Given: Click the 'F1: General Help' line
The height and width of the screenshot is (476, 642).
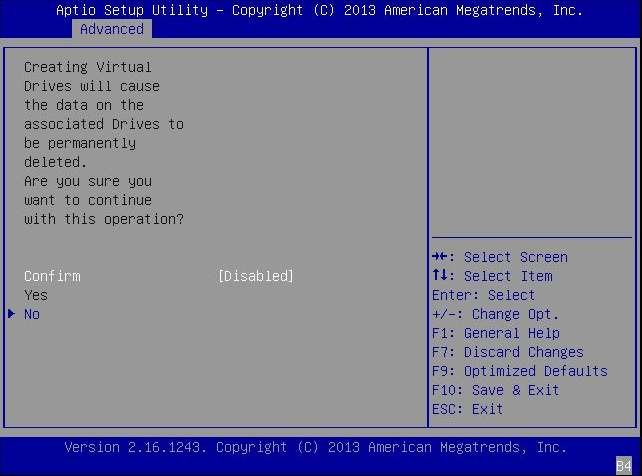Looking at the screenshot, I should click(495, 333).
